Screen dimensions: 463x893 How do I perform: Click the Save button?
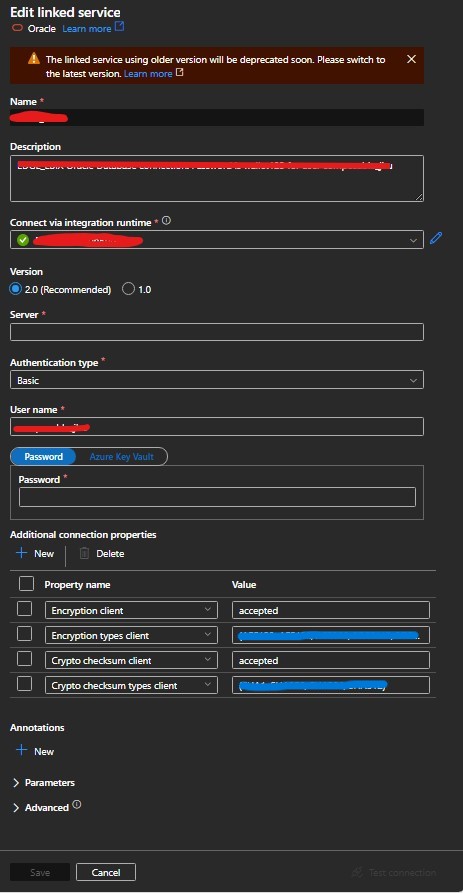40,872
